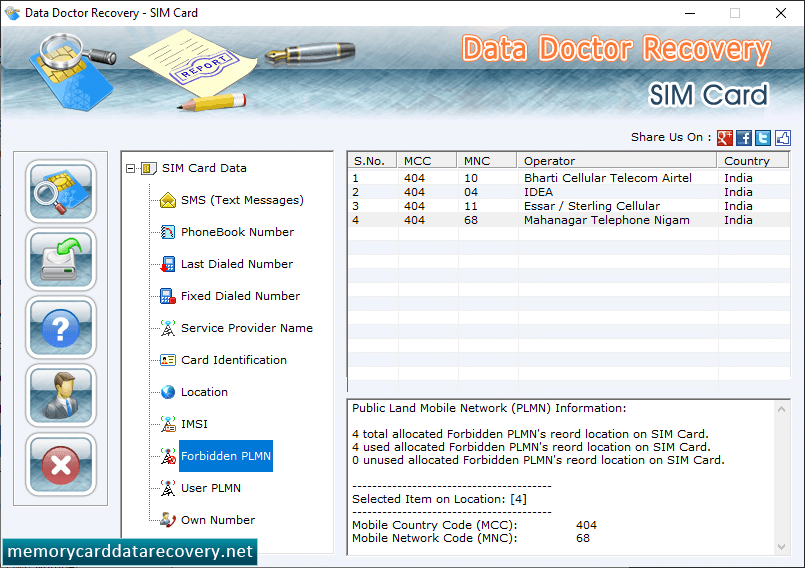Click the thumbs-up like icon

pos(782,138)
